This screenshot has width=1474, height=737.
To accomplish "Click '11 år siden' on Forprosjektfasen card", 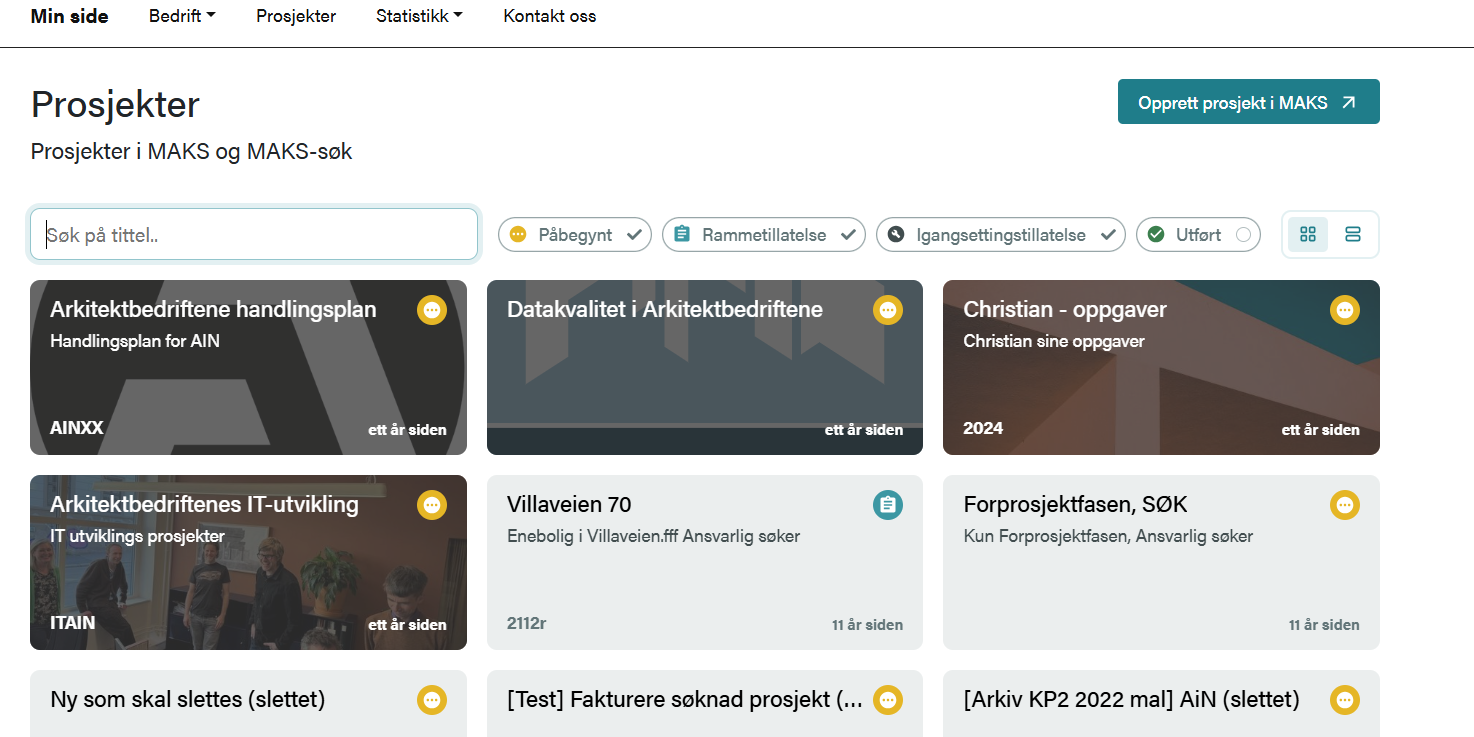I will tap(1324, 625).
